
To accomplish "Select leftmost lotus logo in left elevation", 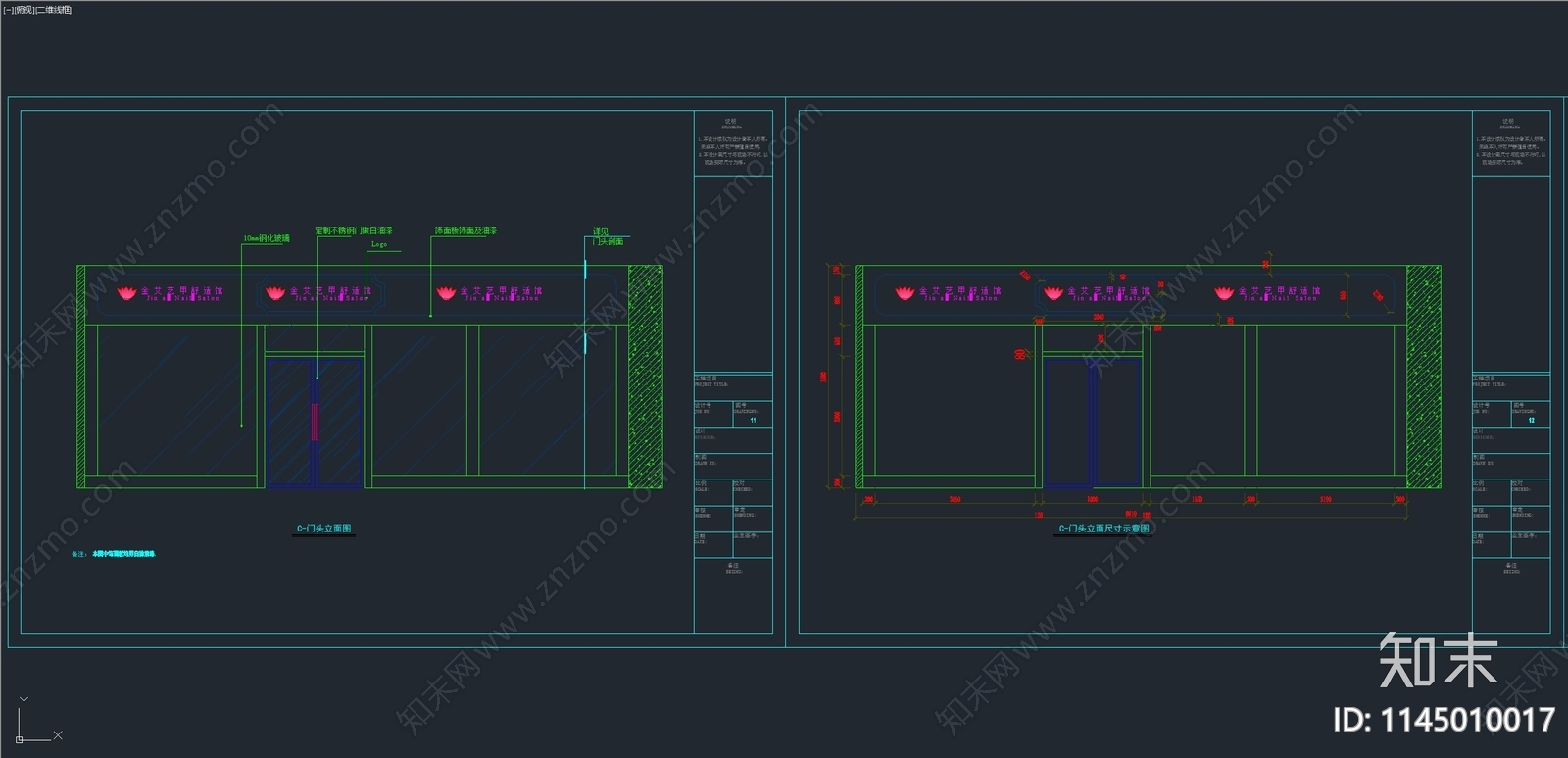I will [x=126, y=292].
